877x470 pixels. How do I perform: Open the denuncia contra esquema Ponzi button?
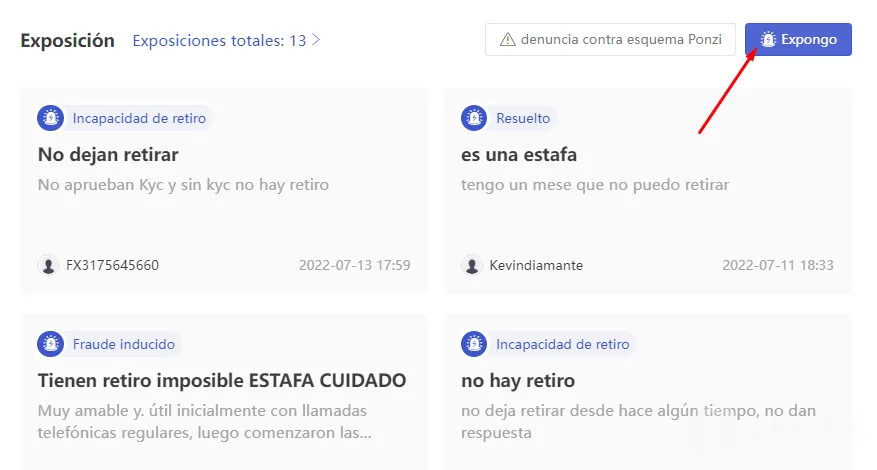[610, 39]
